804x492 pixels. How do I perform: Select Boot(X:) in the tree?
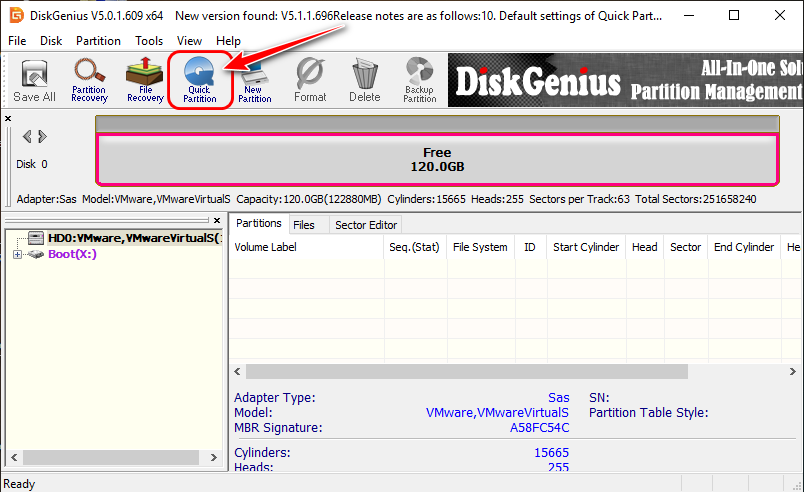point(72,254)
